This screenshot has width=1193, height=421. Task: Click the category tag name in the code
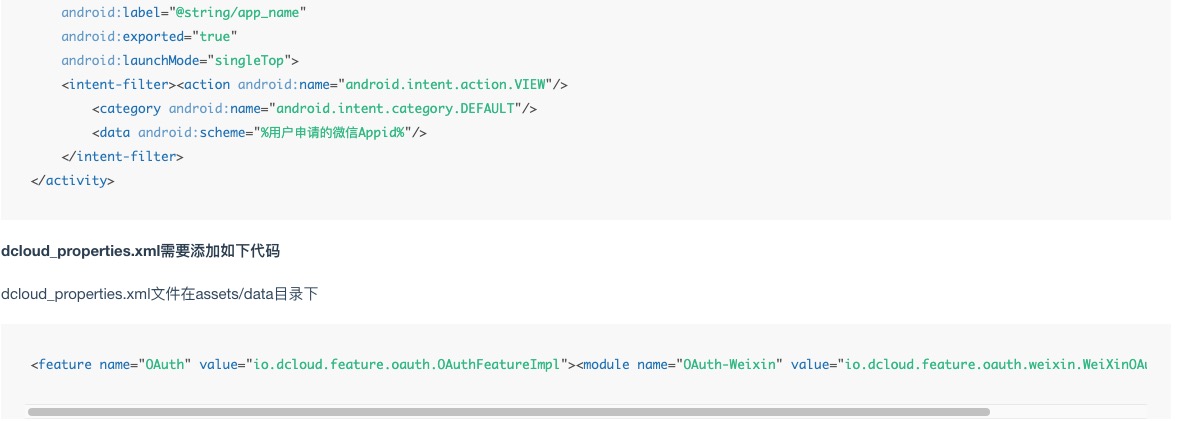(x=130, y=108)
